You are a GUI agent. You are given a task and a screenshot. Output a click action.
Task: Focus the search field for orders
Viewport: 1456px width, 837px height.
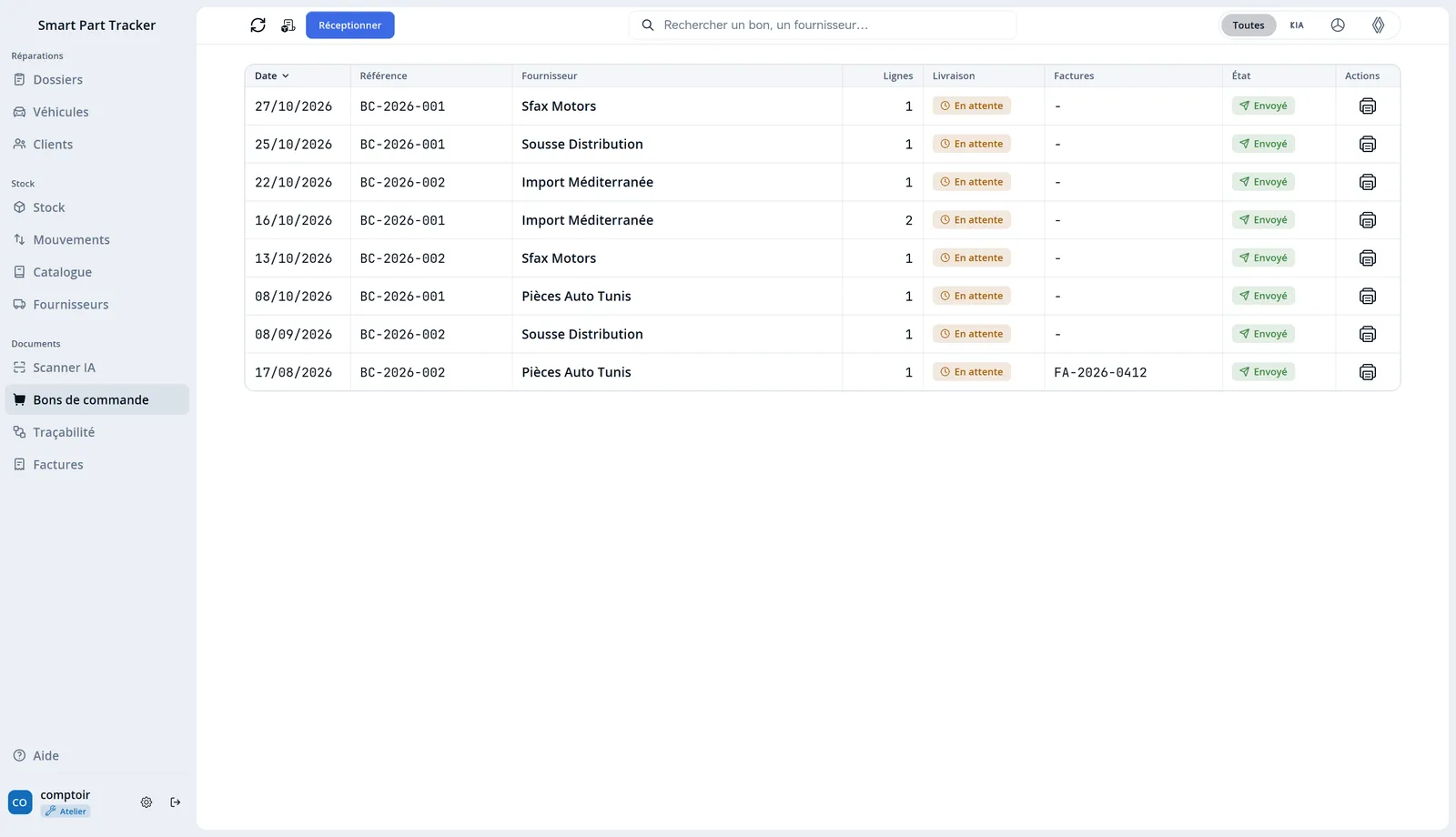click(823, 25)
